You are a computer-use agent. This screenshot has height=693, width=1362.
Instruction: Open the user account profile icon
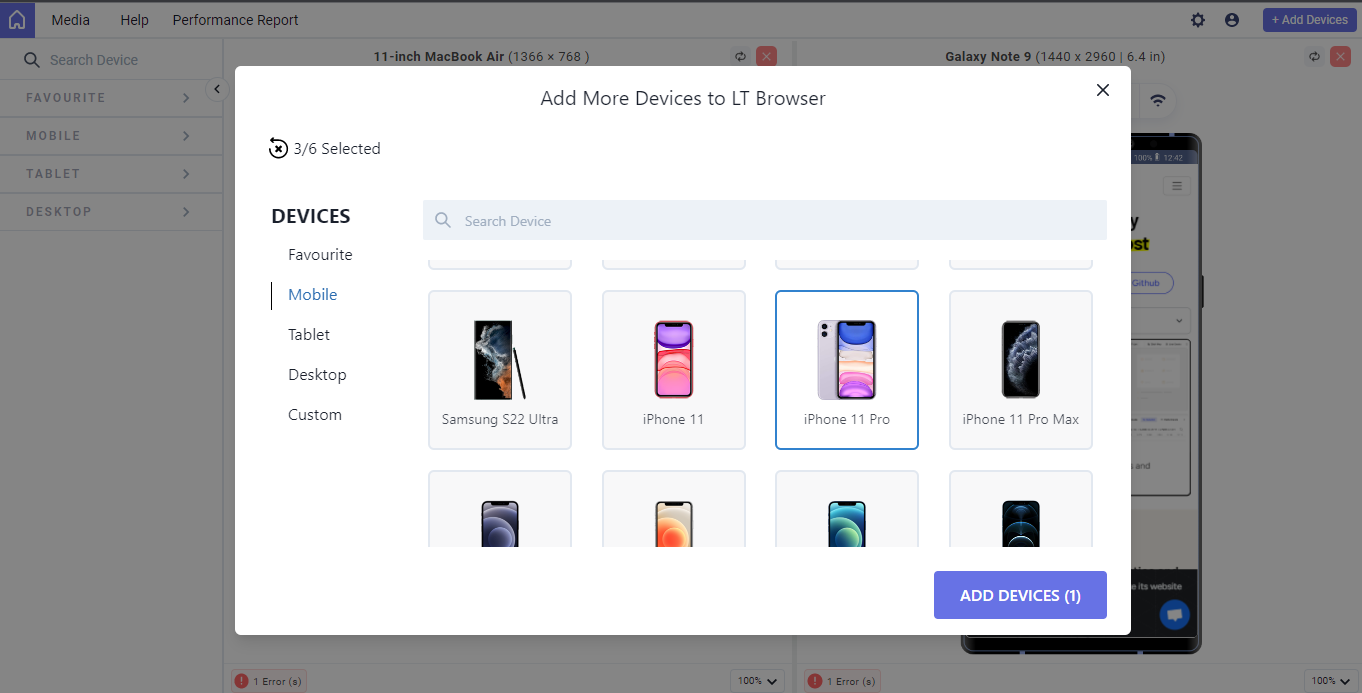(x=1231, y=20)
